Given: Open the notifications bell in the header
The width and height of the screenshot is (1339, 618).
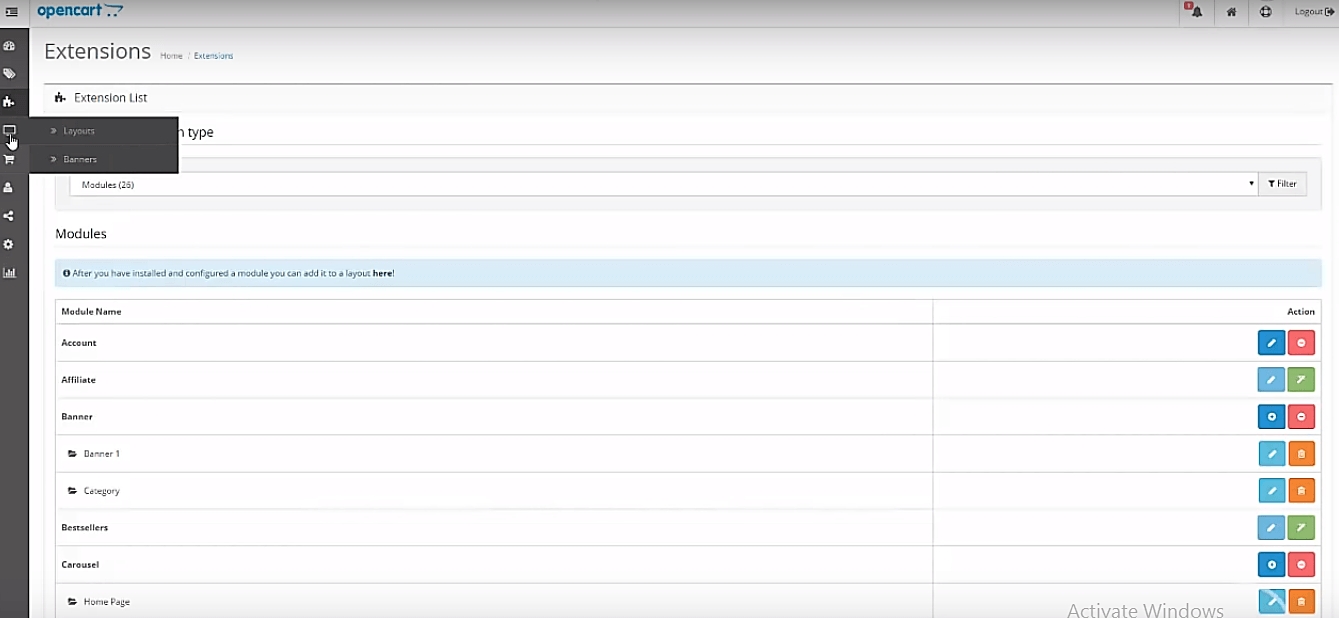Looking at the screenshot, I should click(1196, 12).
